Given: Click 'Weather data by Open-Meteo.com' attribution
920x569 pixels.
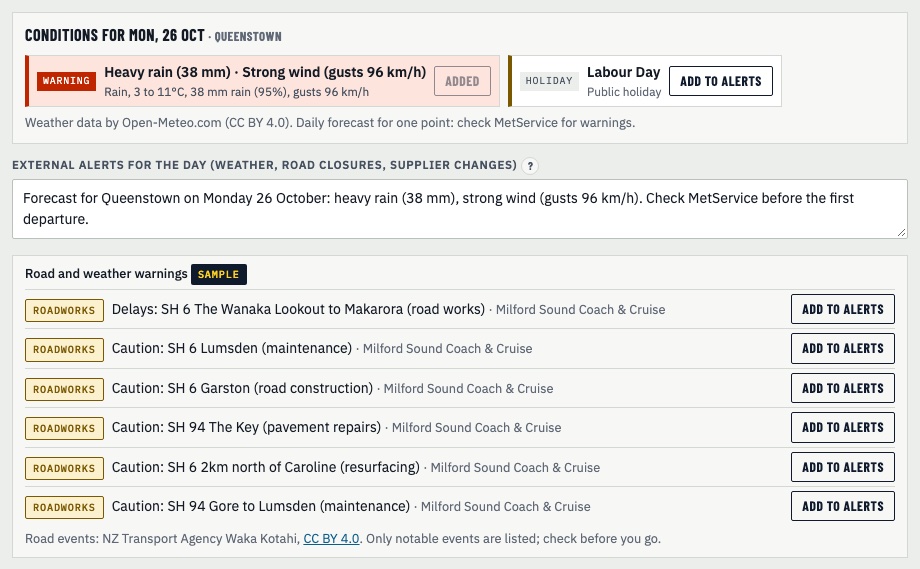Looking at the screenshot, I should point(330,123).
